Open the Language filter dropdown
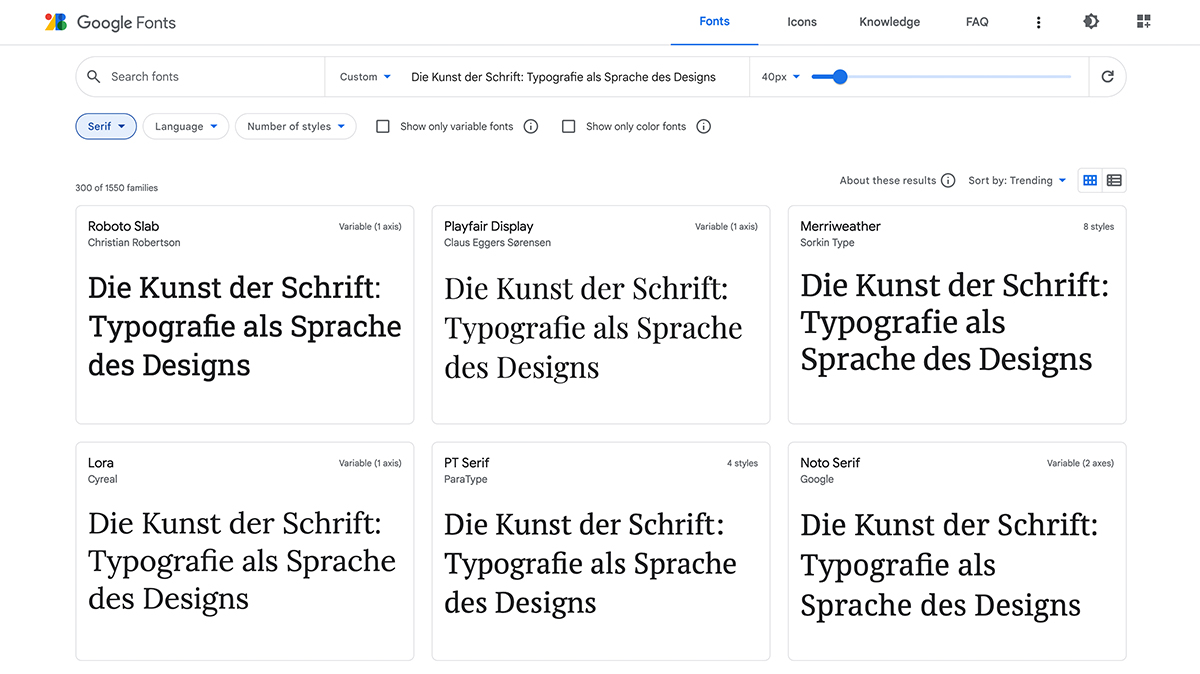Viewport: 1200px width, 674px height. tap(186, 127)
